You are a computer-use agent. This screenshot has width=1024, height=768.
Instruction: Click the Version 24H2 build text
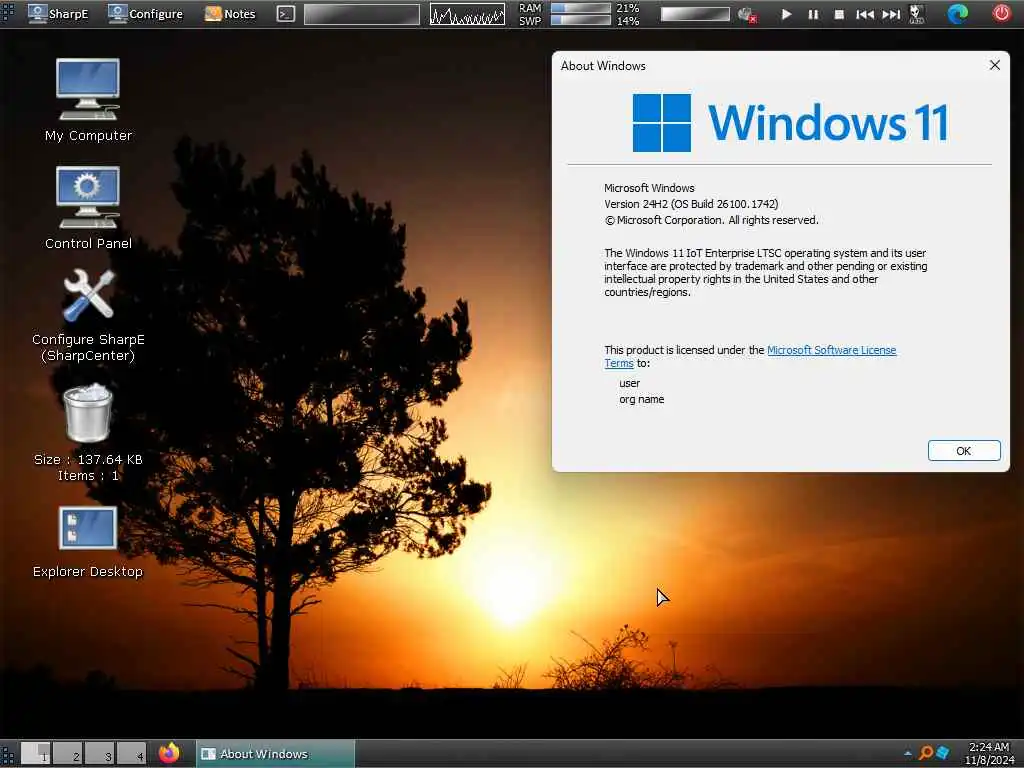tap(691, 204)
